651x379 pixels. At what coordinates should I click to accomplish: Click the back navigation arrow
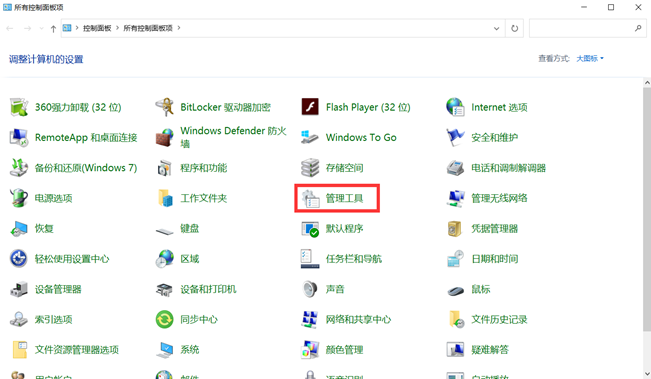(x=10, y=28)
